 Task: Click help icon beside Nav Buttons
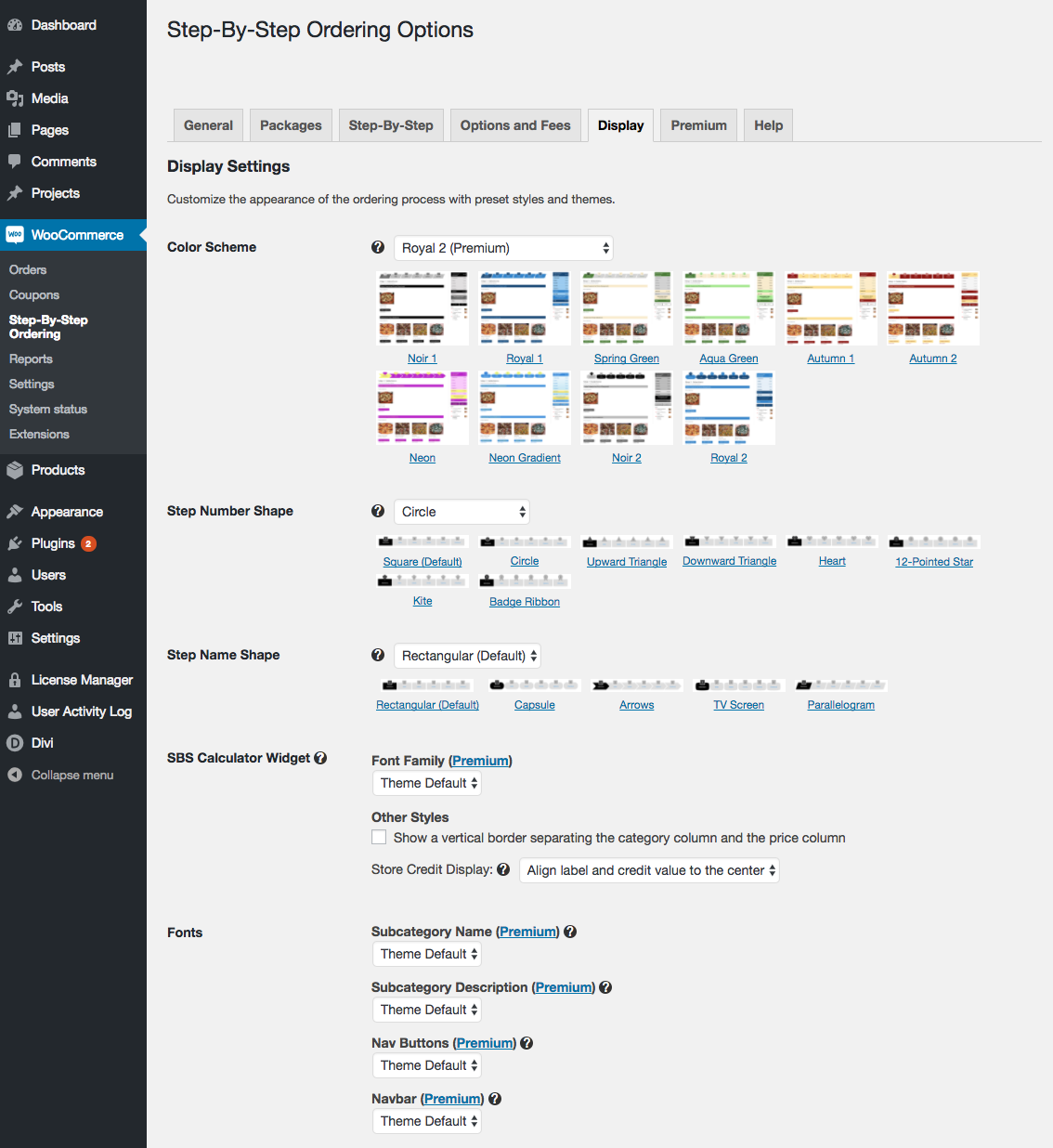(526, 1043)
